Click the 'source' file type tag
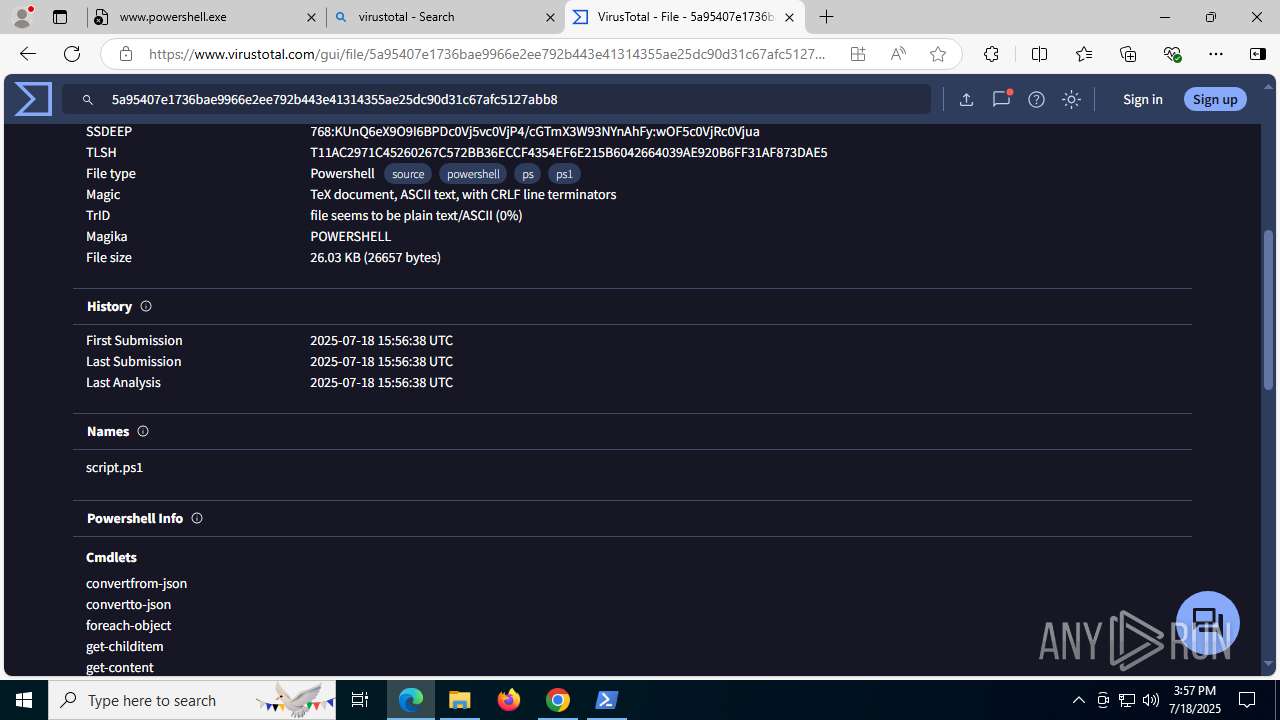 click(x=408, y=174)
